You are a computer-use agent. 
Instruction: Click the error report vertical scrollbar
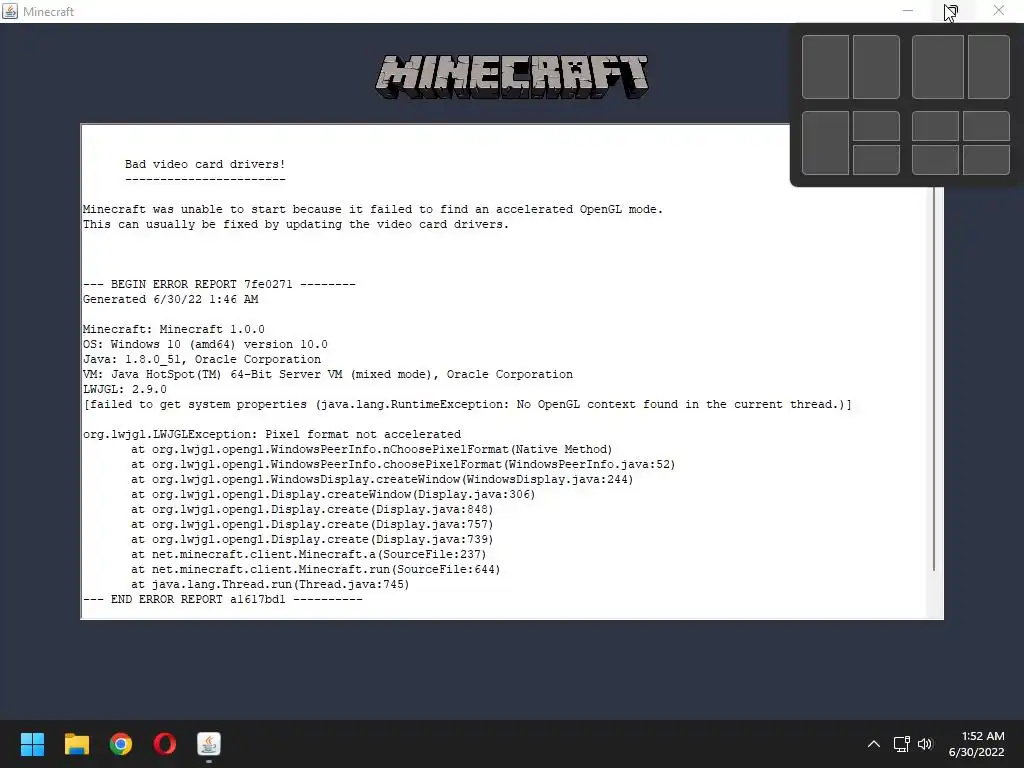(x=935, y=379)
